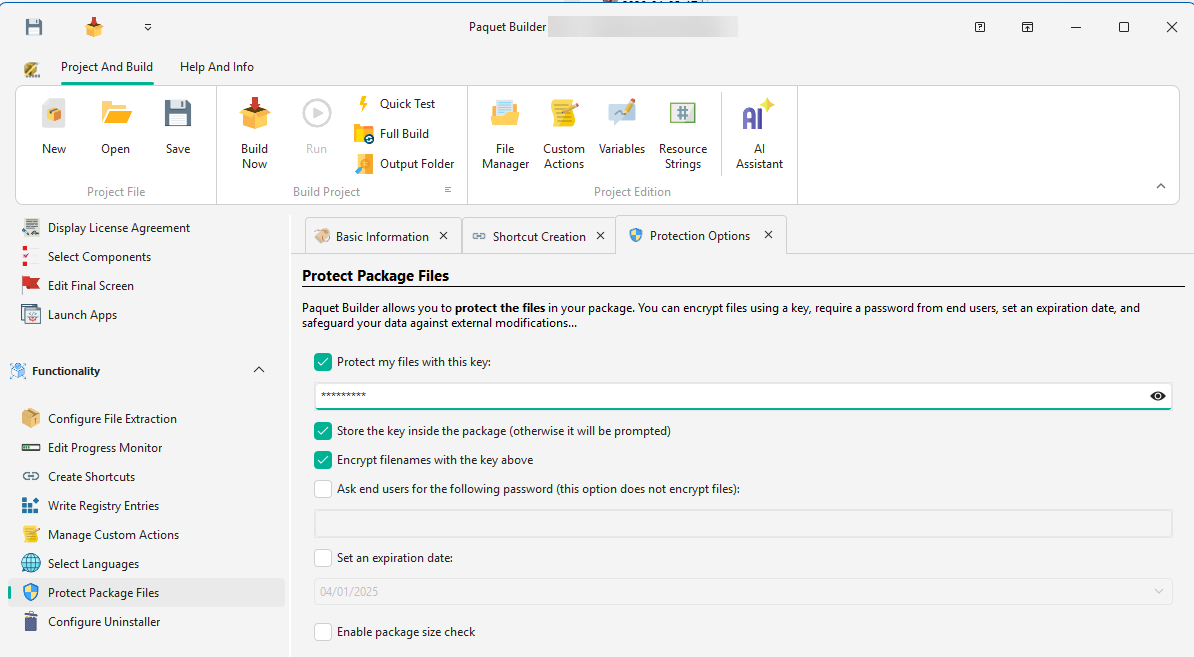Reveal the protection key with the eye icon

click(x=1157, y=396)
